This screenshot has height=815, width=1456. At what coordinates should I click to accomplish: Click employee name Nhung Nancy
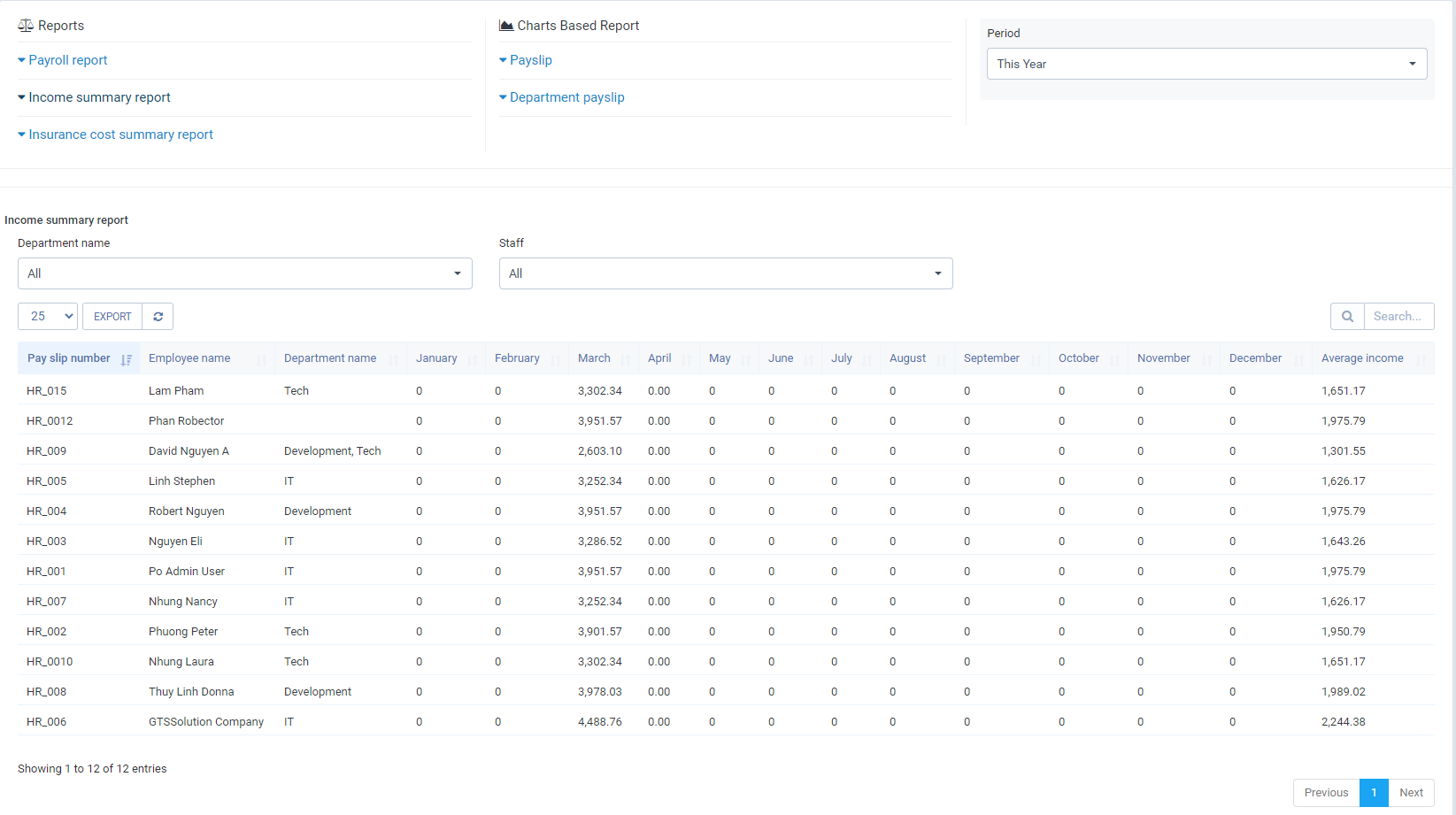183,601
